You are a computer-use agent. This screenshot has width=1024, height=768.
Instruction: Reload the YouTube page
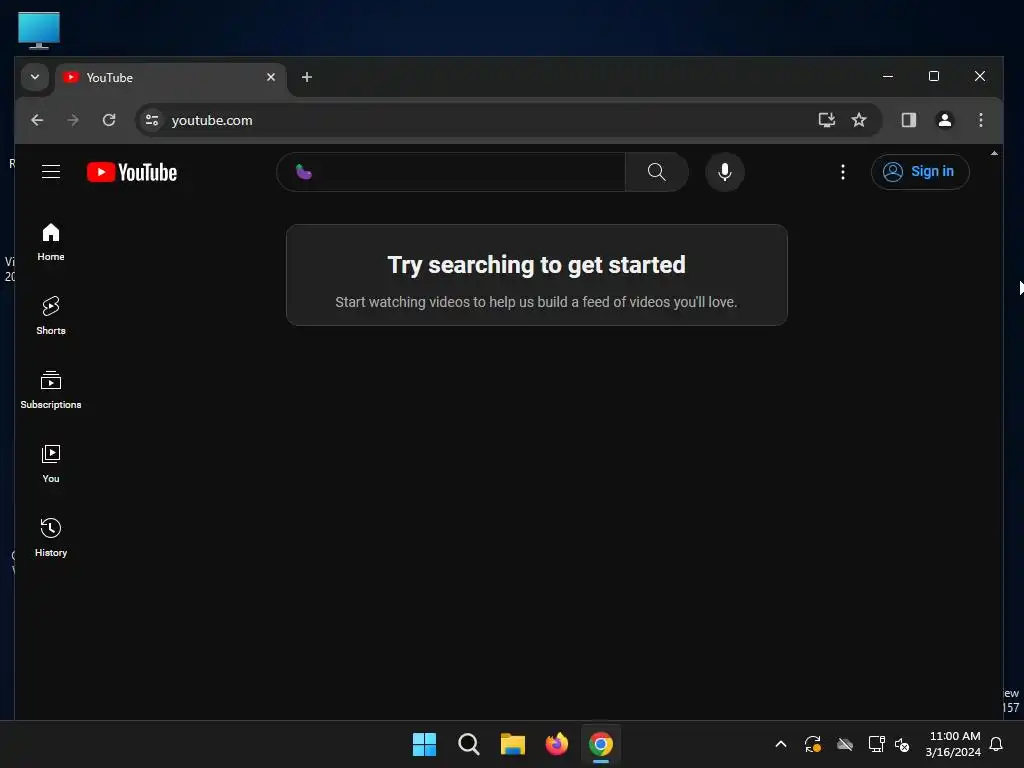pos(109,120)
